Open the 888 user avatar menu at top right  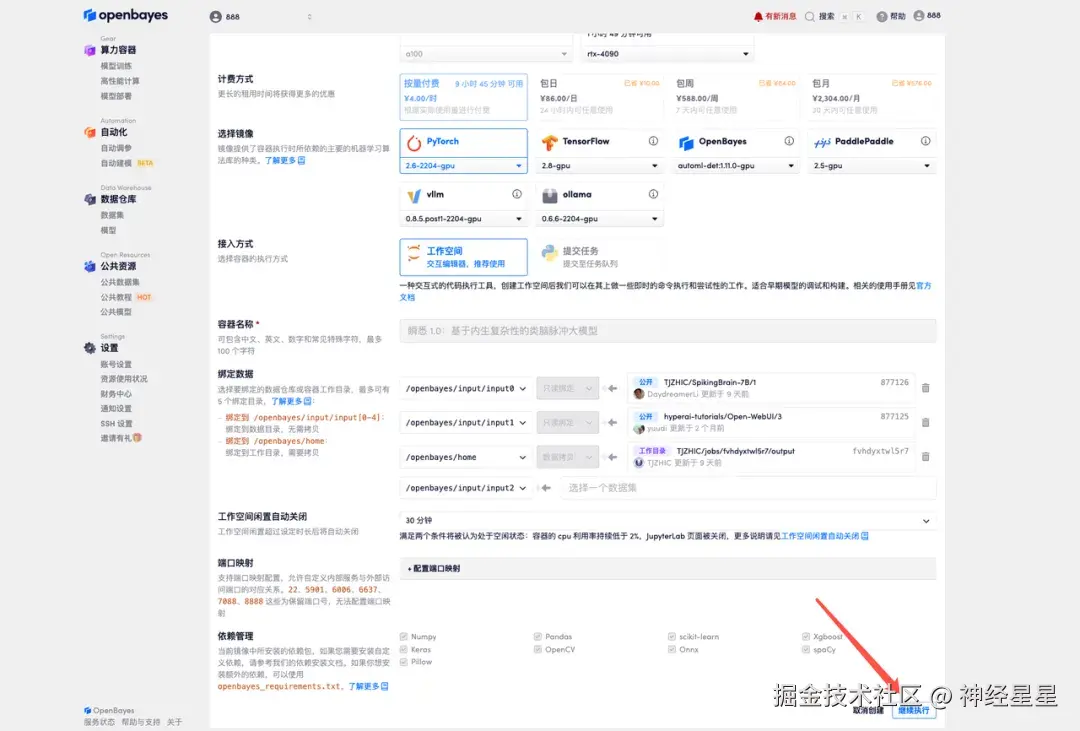pyautogui.click(x=927, y=16)
